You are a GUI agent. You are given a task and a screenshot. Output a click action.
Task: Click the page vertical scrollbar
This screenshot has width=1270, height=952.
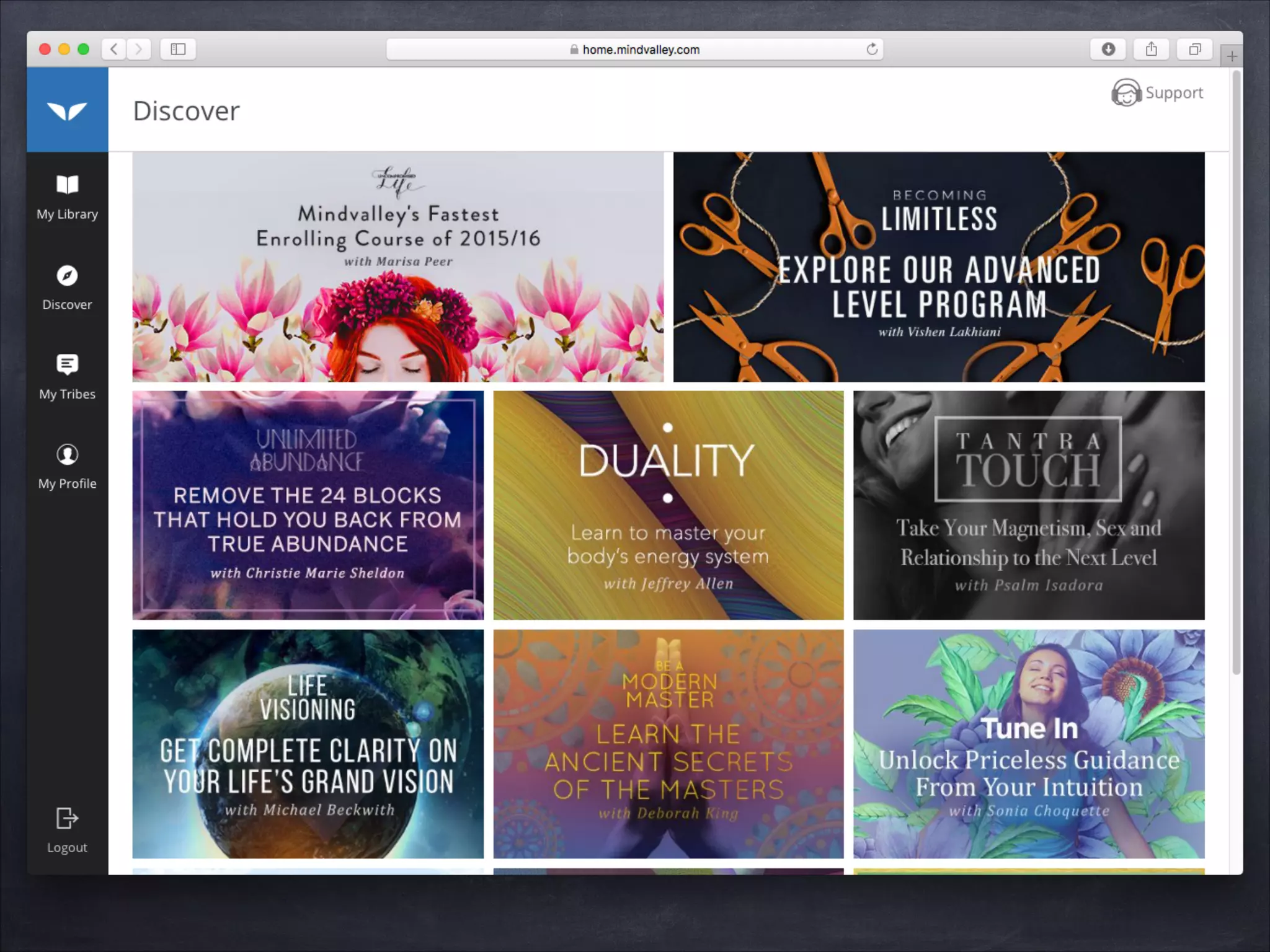pyautogui.click(x=1236, y=372)
